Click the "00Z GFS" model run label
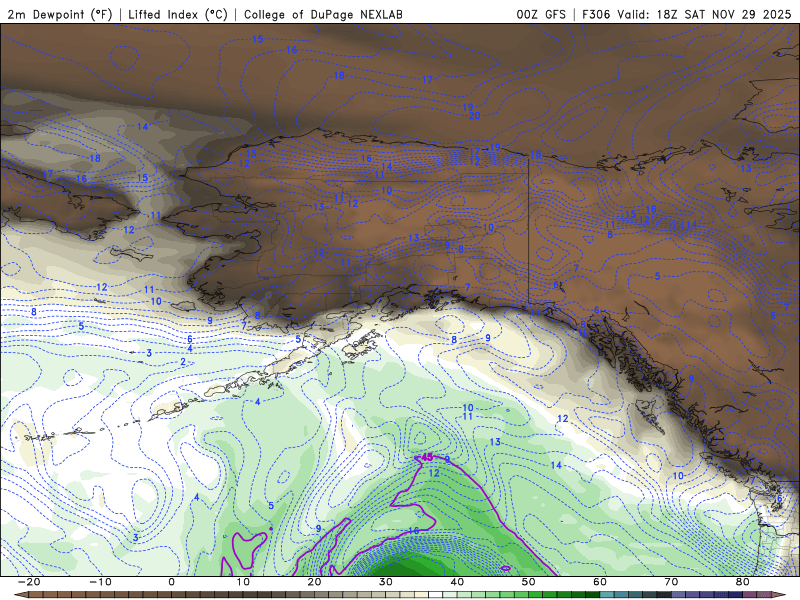This screenshot has height=600, width=800. tap(541, 14)
